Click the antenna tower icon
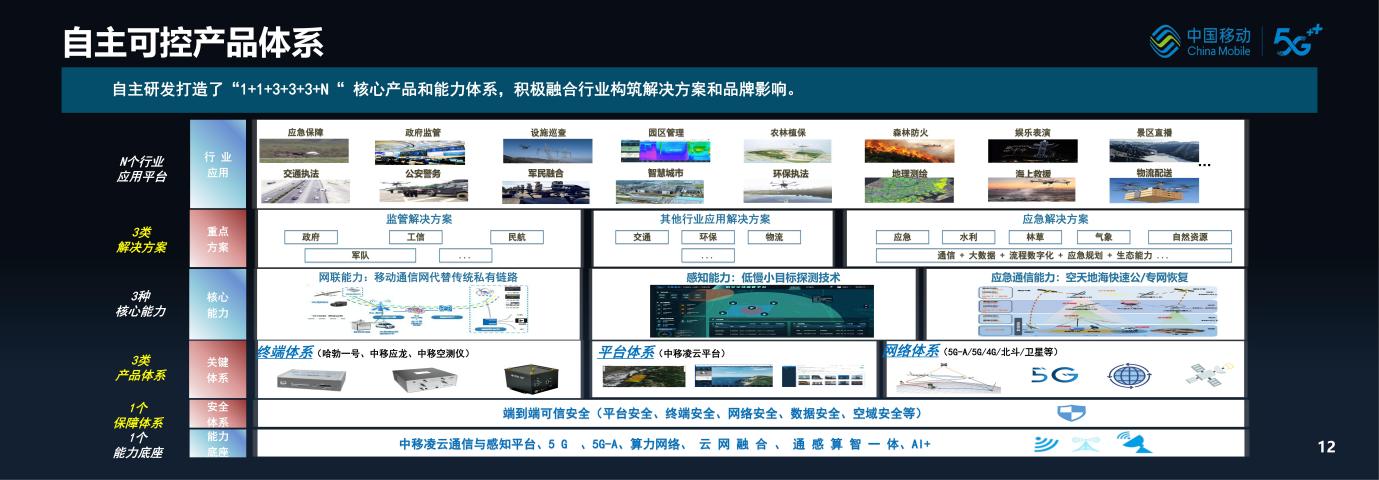 1086,443
